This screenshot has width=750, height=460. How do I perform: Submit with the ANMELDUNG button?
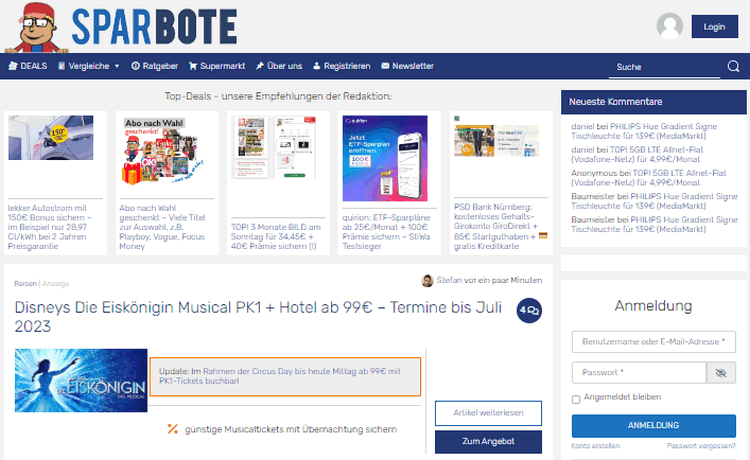point(653,426)
